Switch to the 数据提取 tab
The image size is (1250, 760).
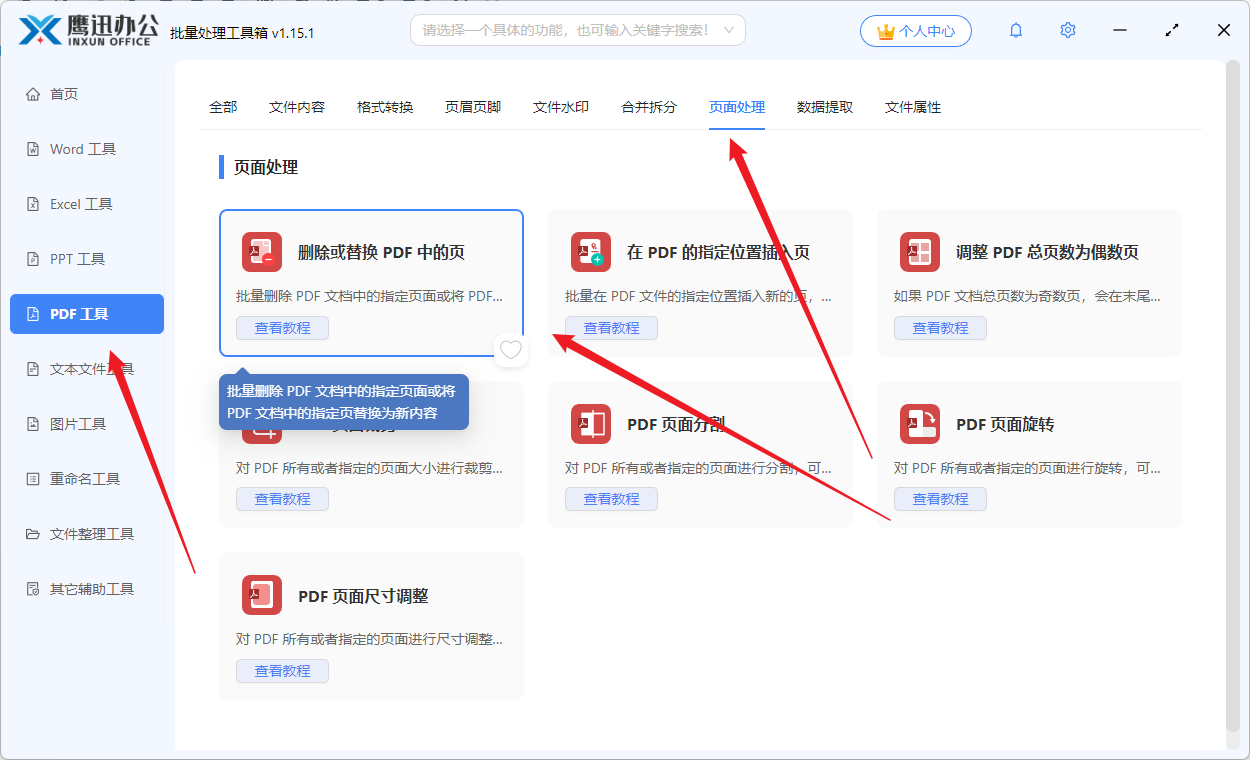(825, 107)
